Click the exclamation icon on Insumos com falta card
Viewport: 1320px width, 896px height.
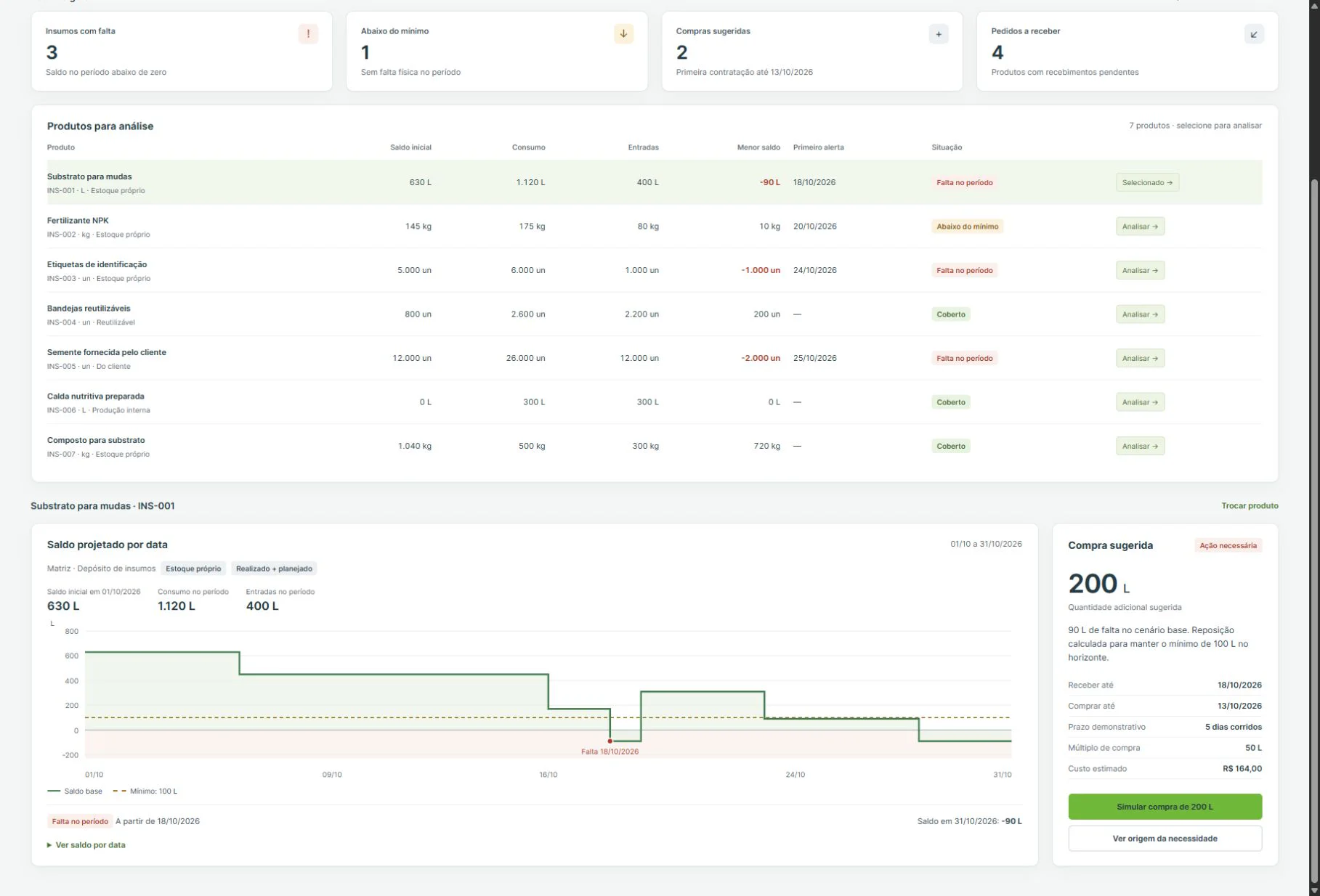(x=308, y=33)
